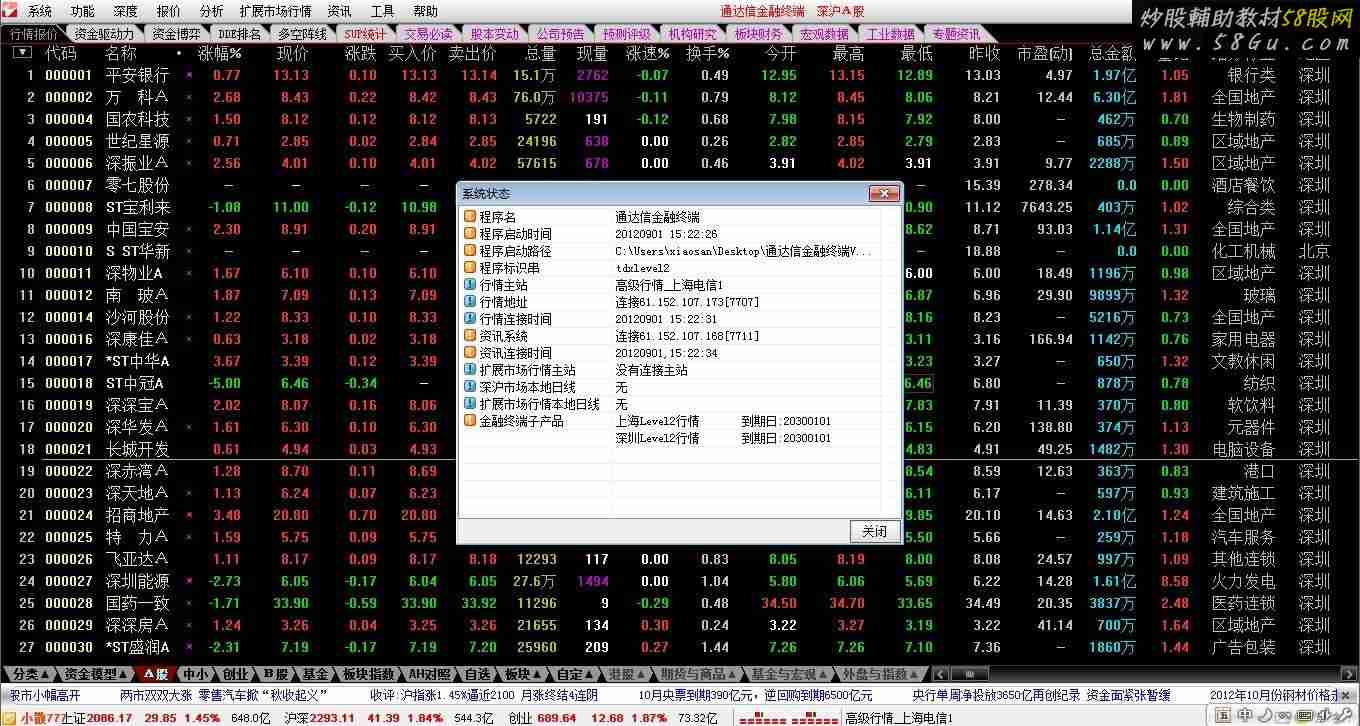Click the icon beside 程序标识串

click(x=470, y=268)
